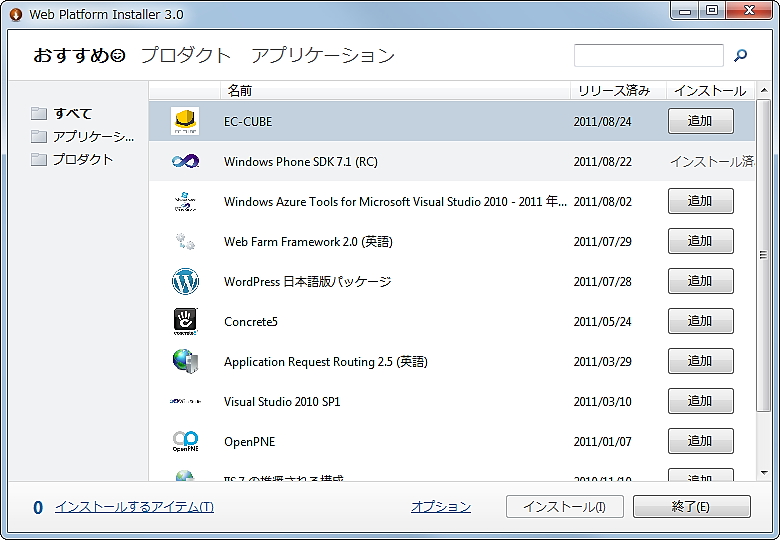Sort by the インストール column header
Viewport: 780px width, 540px height.
710,91
